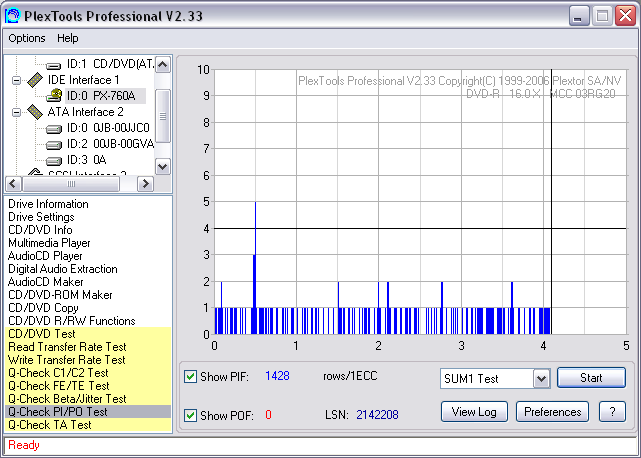
Task: Open Preferences
Action: click(x=552, y=412)
